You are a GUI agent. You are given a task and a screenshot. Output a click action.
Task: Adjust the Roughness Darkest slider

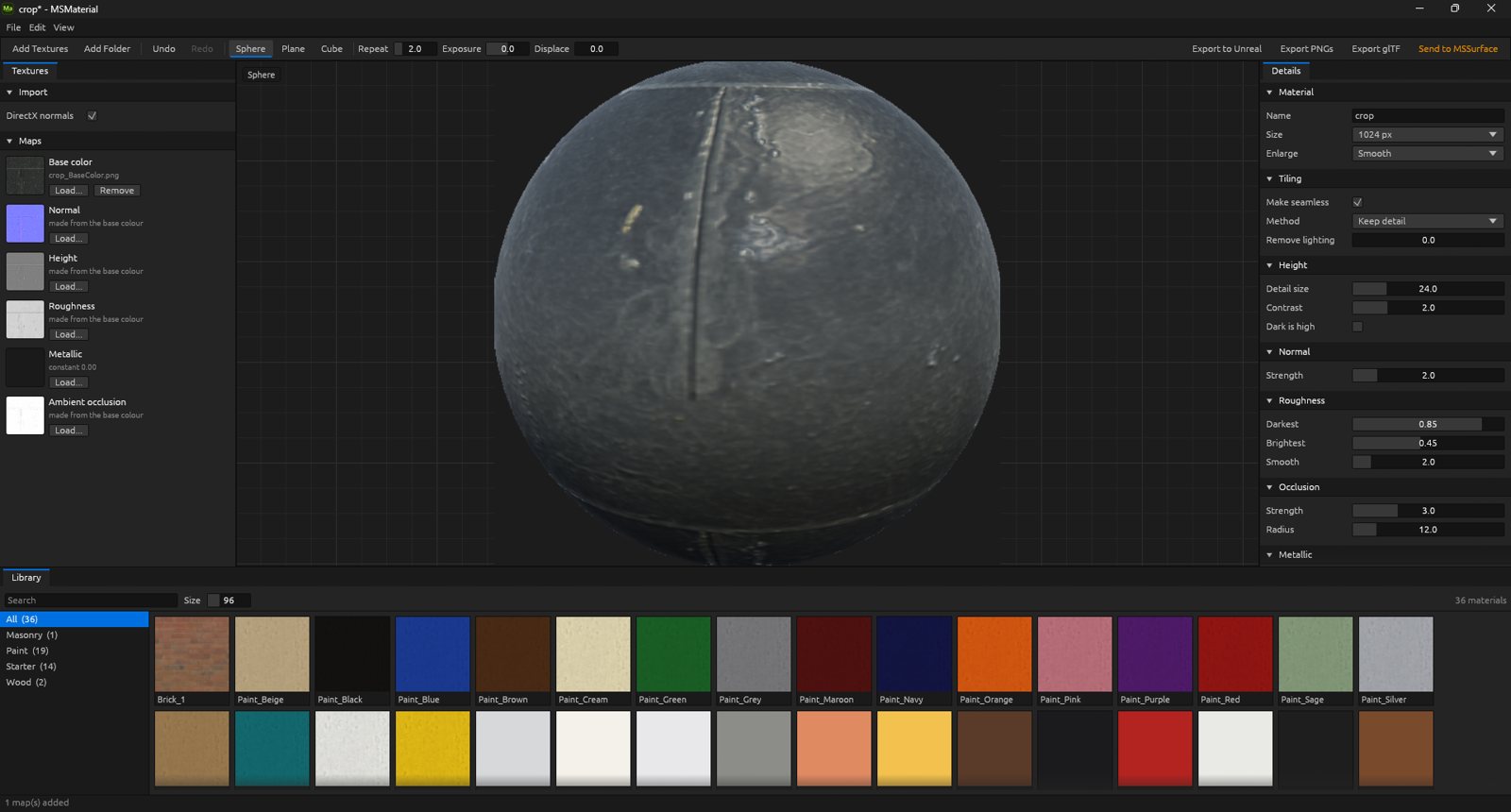1428,424
